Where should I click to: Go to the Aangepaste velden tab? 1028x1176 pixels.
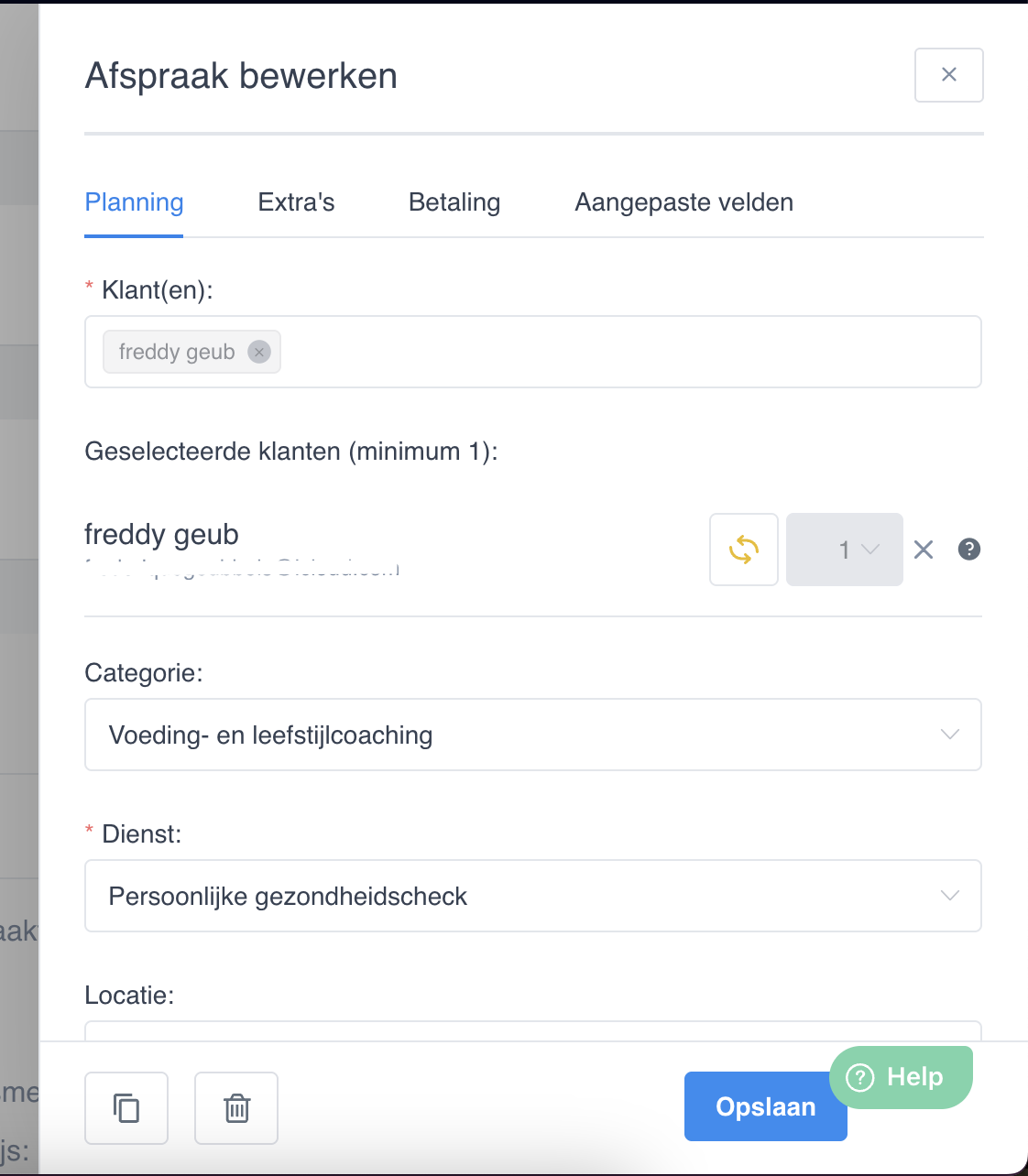click(x=684, y=202)
